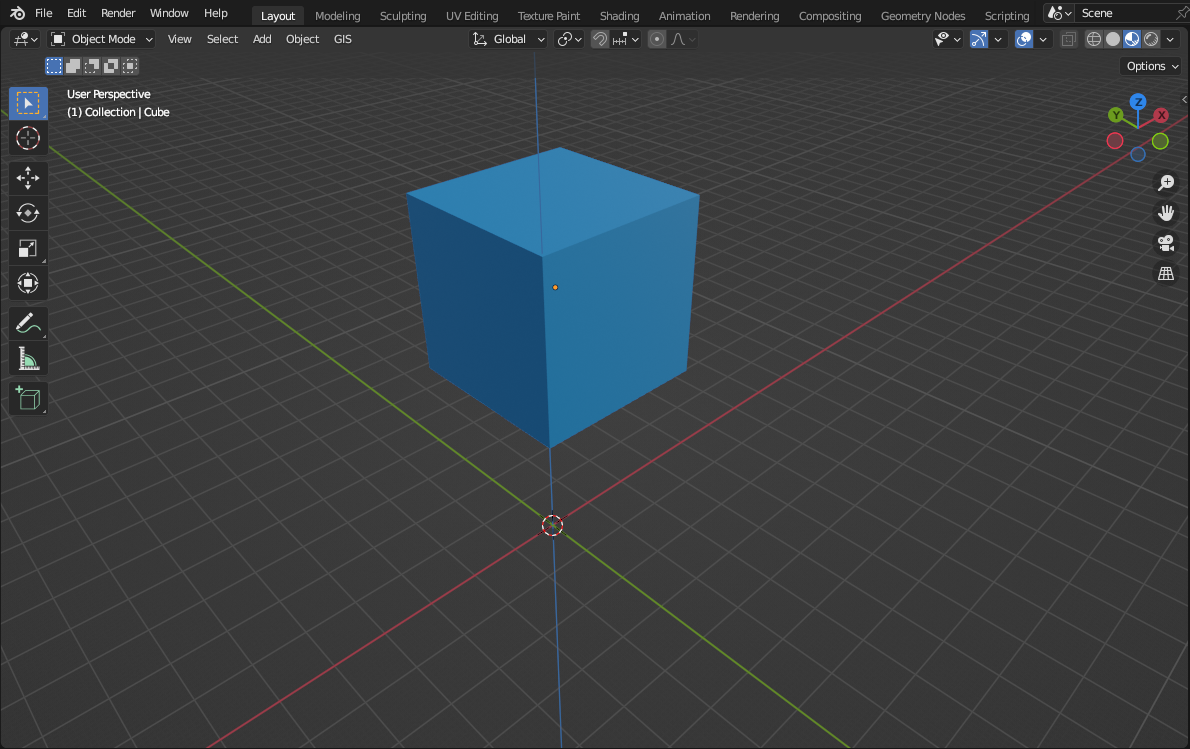Screen dimensions: 1190x749
Task: Activate the Measure tool
Action: [x=28, y=357]
